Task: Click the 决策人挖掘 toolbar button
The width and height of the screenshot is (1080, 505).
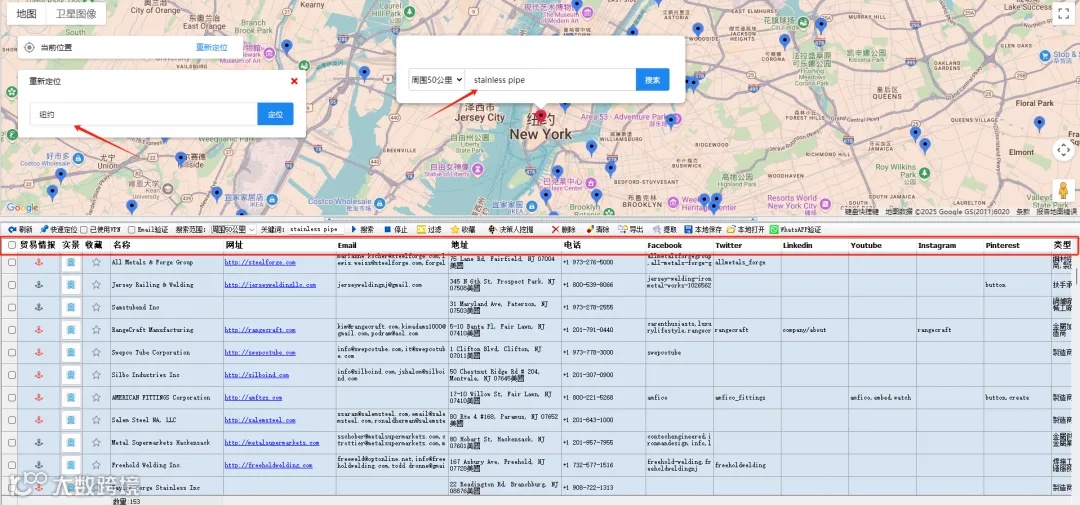Action: pyautogui.click(x=510, y=229)
